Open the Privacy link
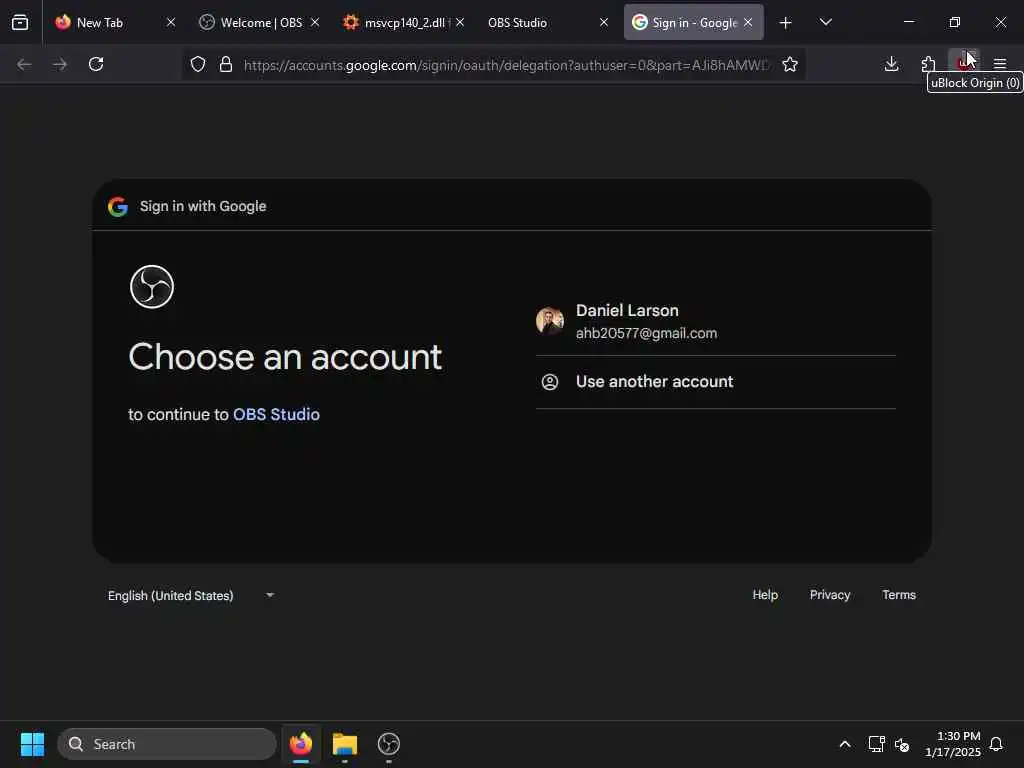Screen dimensions: 1024x768 (830, 595)
